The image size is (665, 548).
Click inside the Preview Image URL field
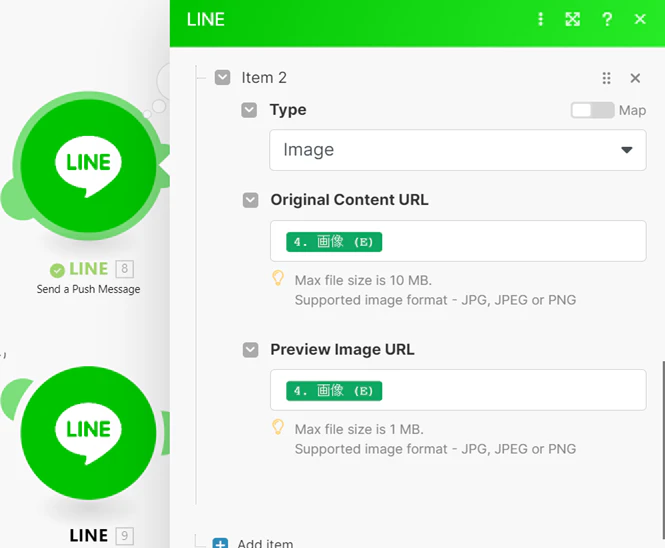coord(458,390)
